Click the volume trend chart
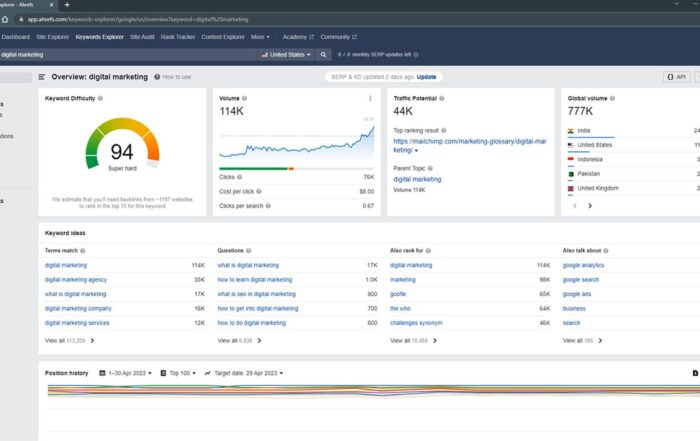 296,141
